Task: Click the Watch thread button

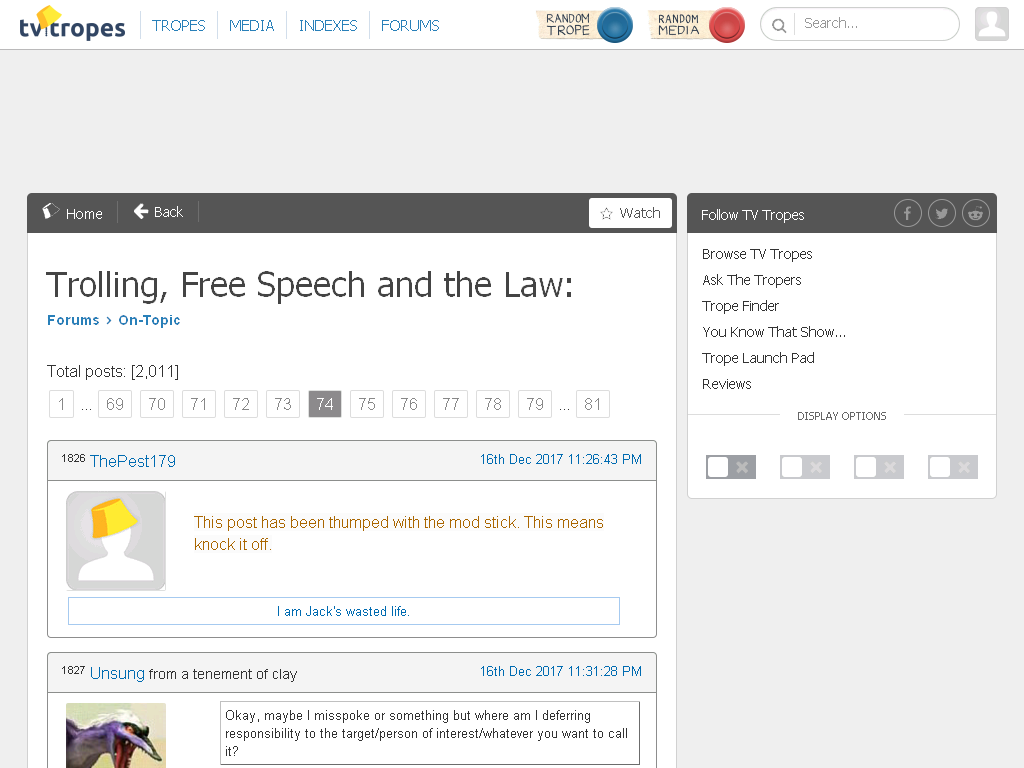Action: pyautogui.click(x=630, y=213)
